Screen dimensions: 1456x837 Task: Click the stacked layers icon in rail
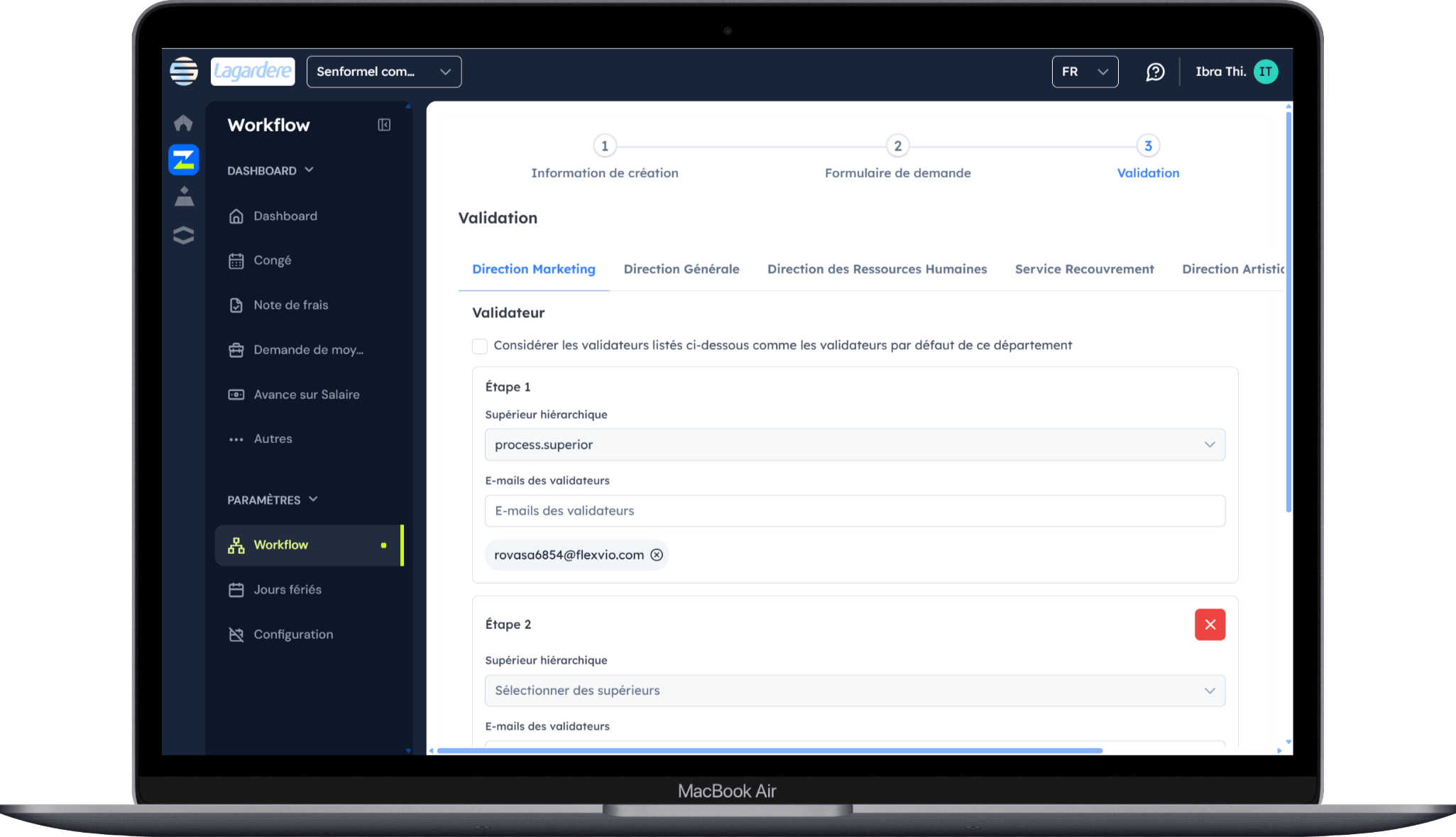click(183, 235)
